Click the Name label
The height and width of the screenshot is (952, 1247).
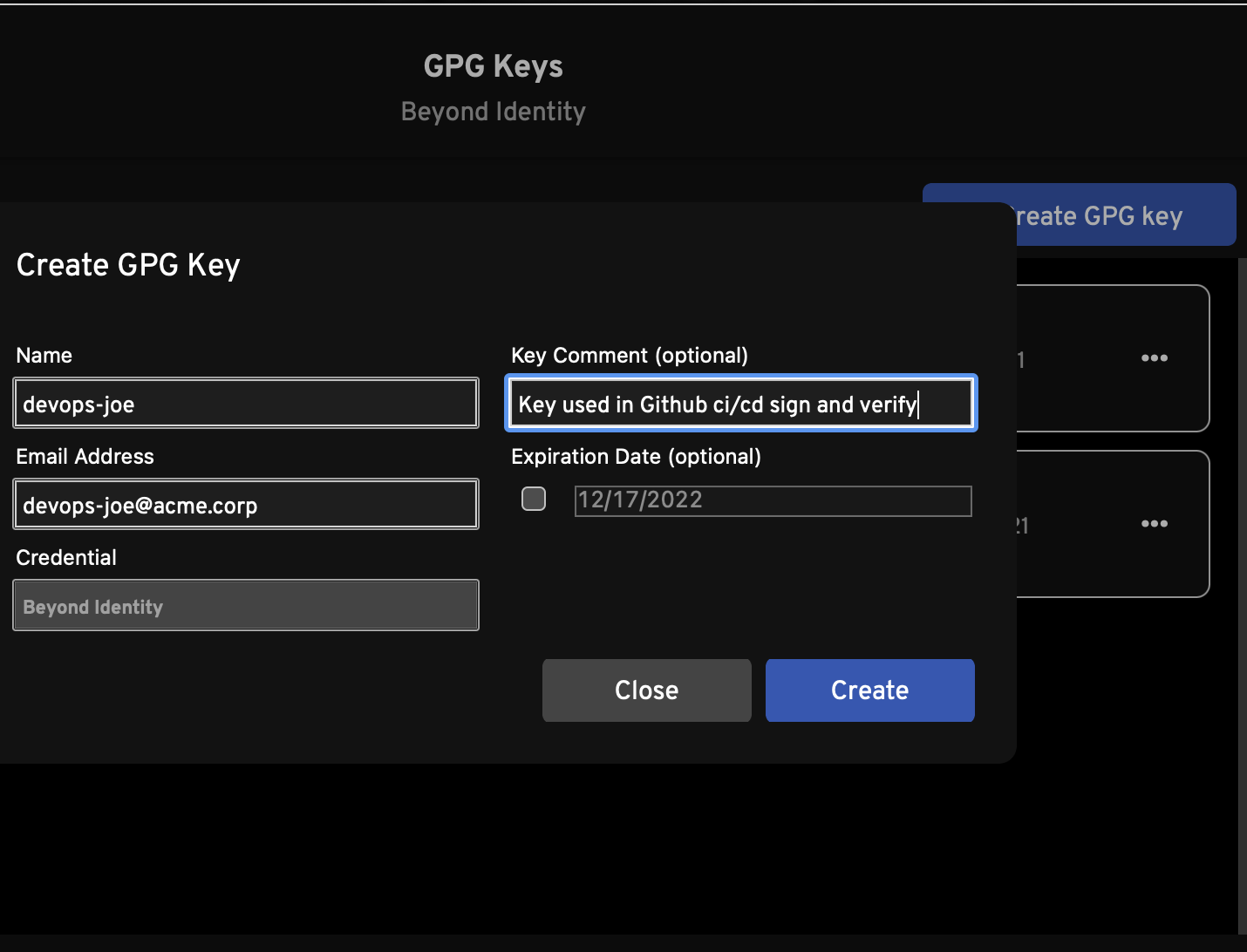pos(44,356)
